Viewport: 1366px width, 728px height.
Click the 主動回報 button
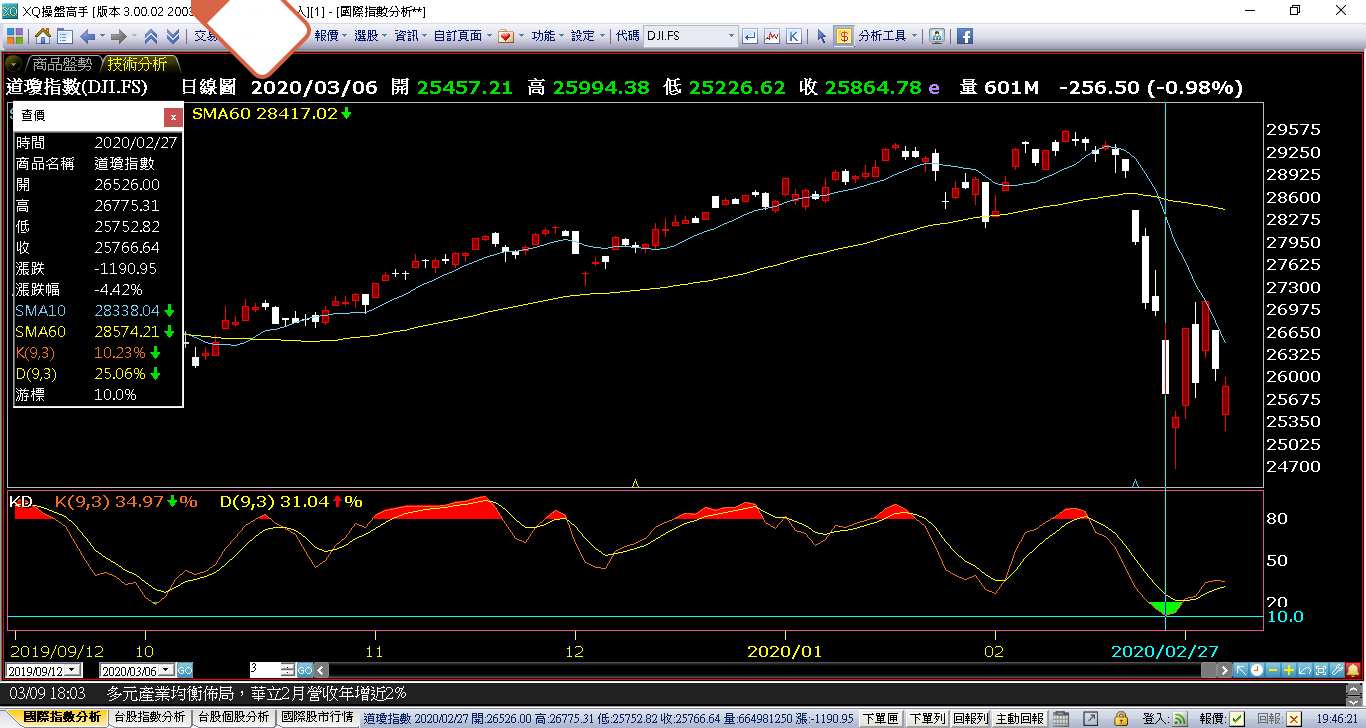(x=1019, y=718)
